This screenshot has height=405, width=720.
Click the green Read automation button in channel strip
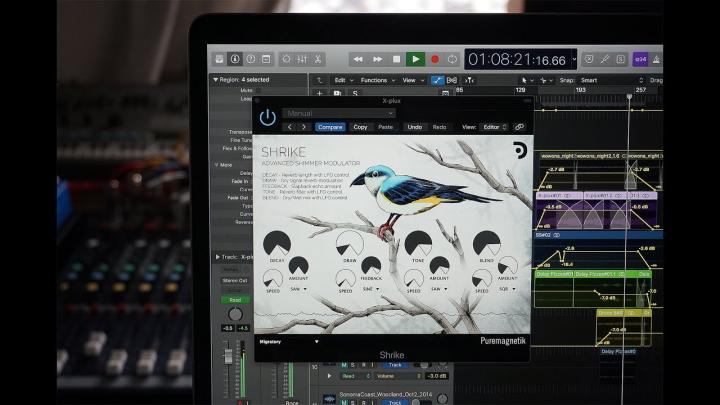coord(235,300)
